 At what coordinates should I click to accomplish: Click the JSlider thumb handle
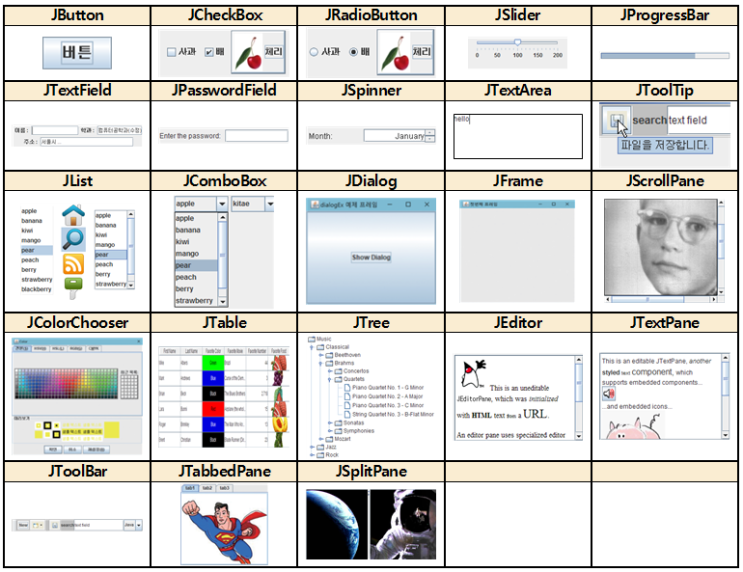[x=517, y=42]
